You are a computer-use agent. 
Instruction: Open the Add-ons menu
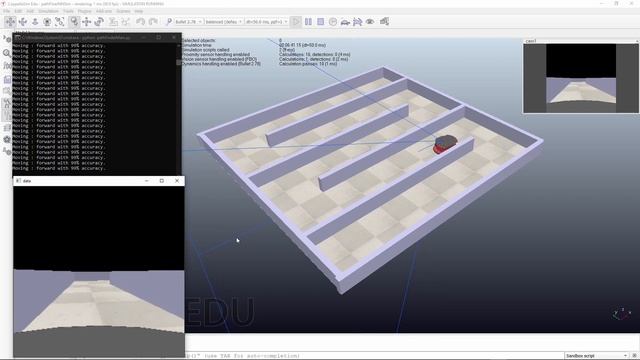104,11
